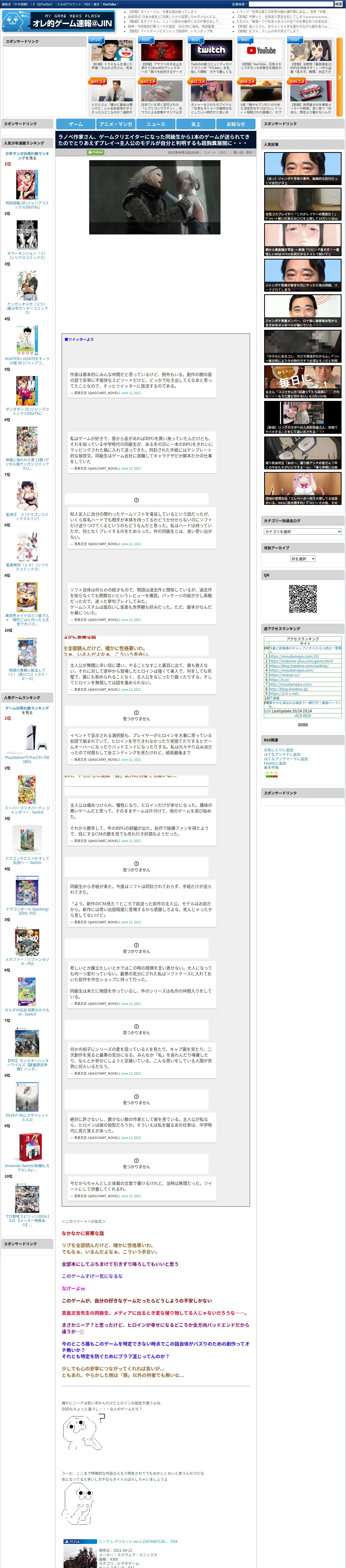The width and height of the screenshot is (346, 1568).
Task: Click 少年マンガの売れ筋ランキングを見る link
Action: 27,156
